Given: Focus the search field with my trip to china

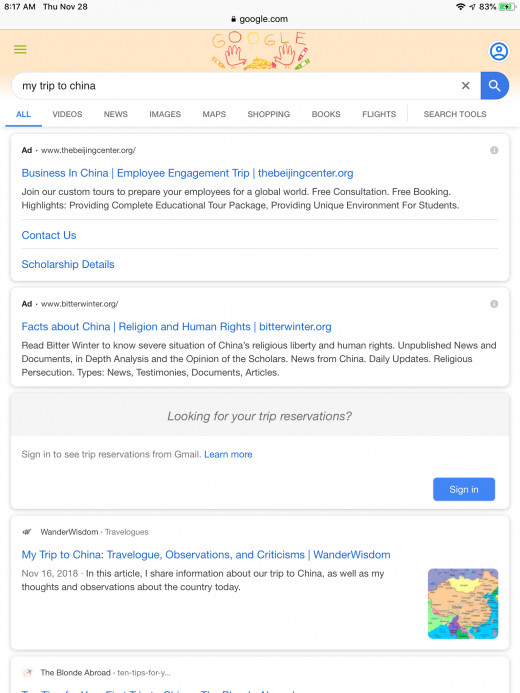Looking at the screenshot, I should (x=234, y=86).
